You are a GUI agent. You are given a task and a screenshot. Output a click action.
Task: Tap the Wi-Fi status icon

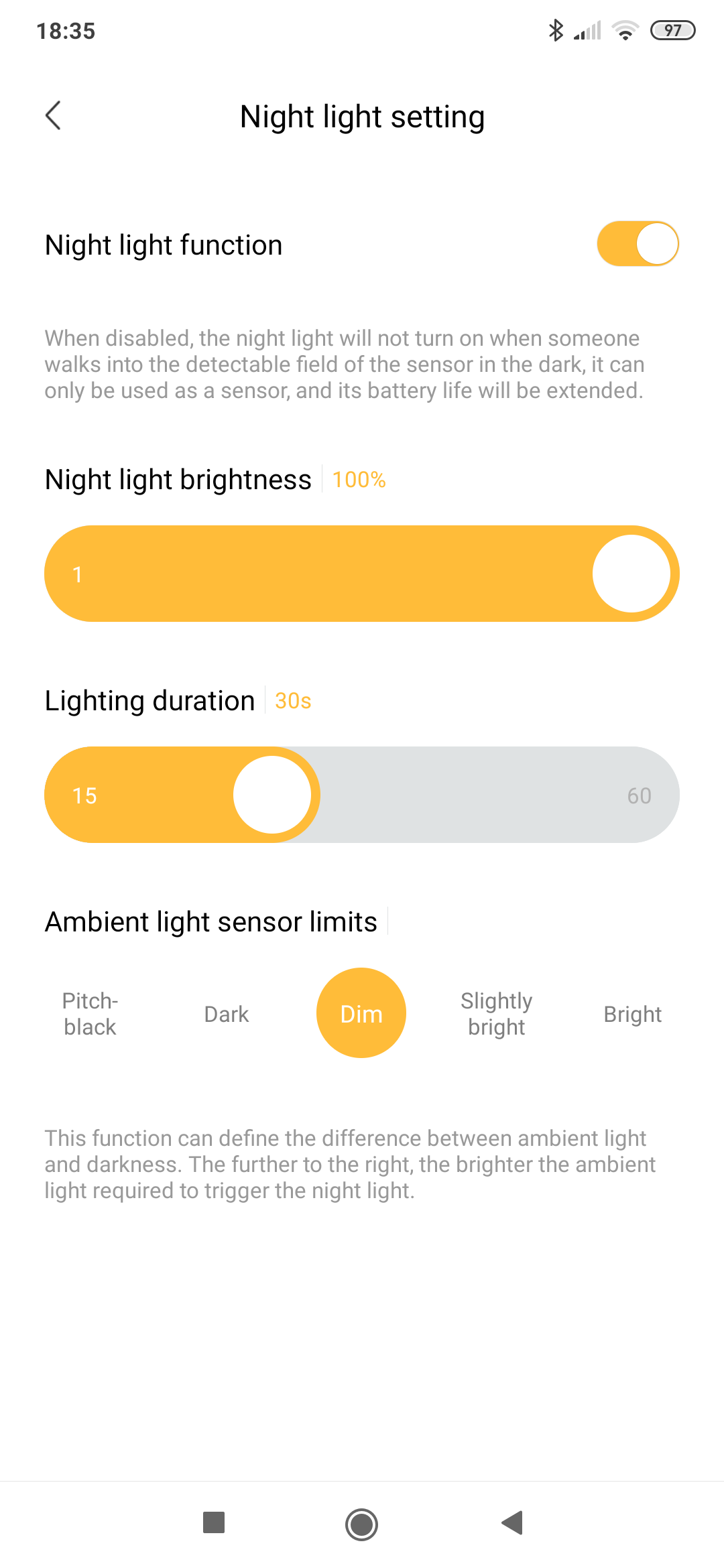point(625,30)
